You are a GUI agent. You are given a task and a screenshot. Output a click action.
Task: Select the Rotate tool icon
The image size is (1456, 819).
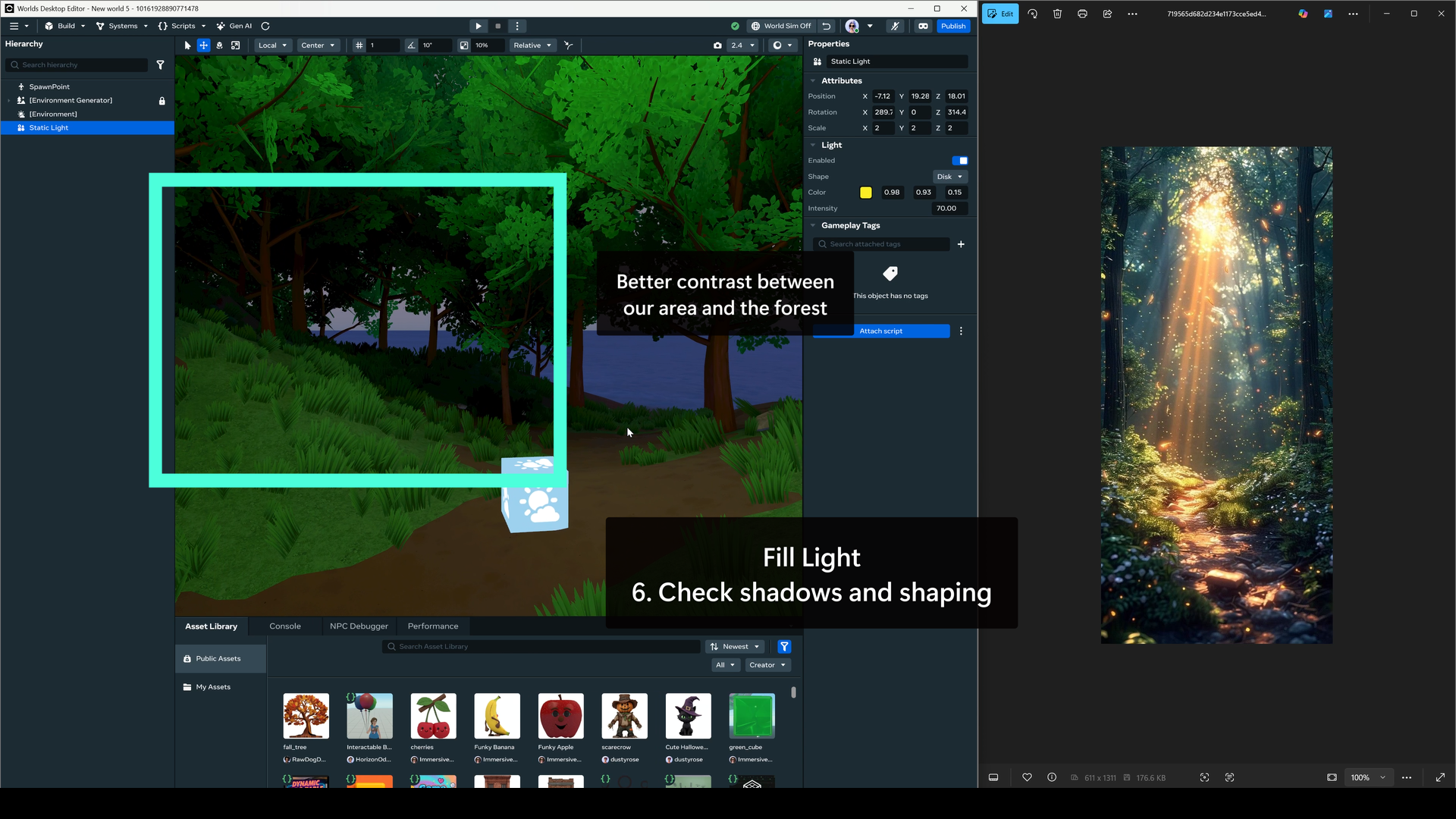pyautogui.click(x=219, y=45)
